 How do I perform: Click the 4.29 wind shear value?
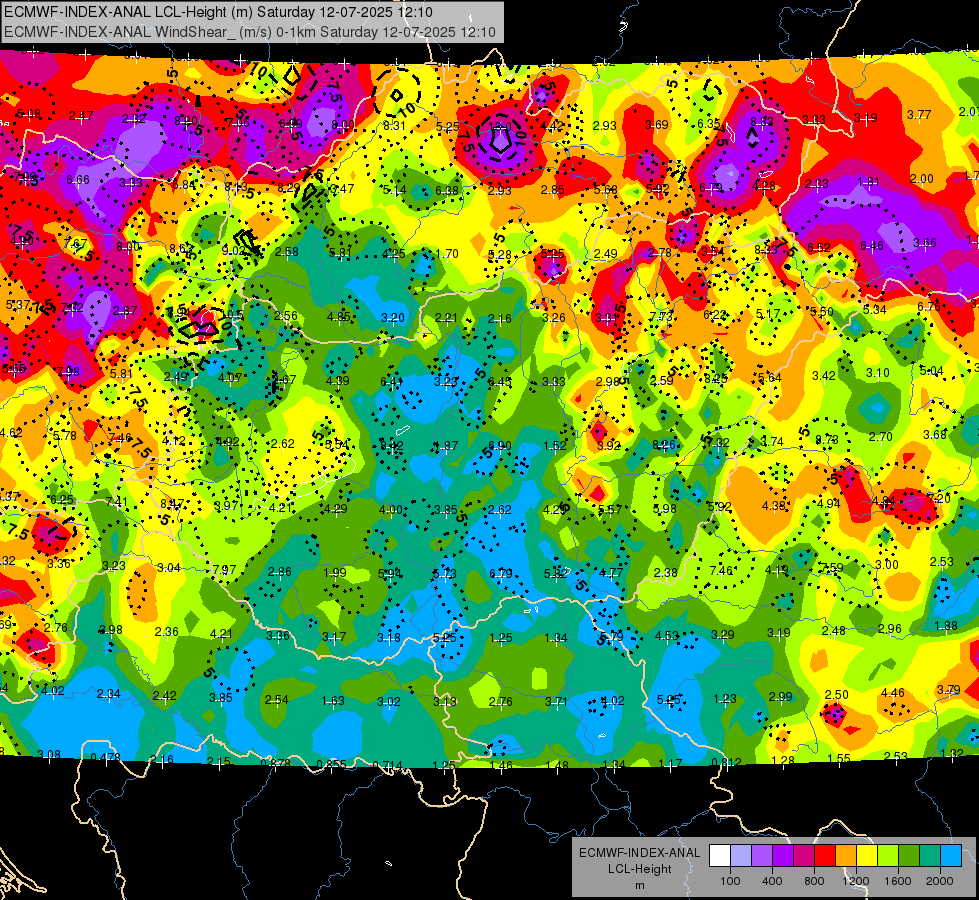pyautogui.click(x=336, y=509)
